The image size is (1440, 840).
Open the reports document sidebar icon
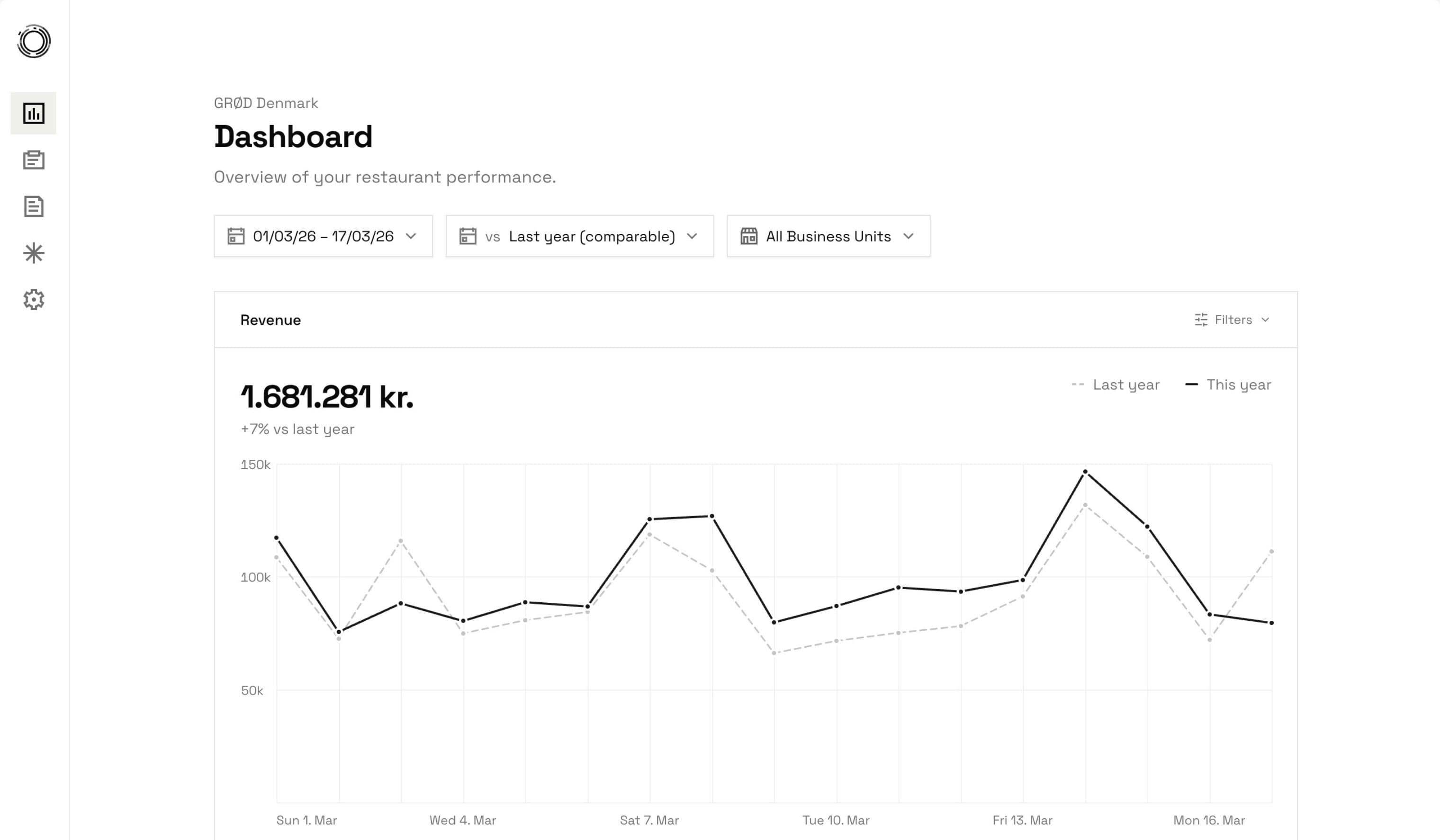34,206
